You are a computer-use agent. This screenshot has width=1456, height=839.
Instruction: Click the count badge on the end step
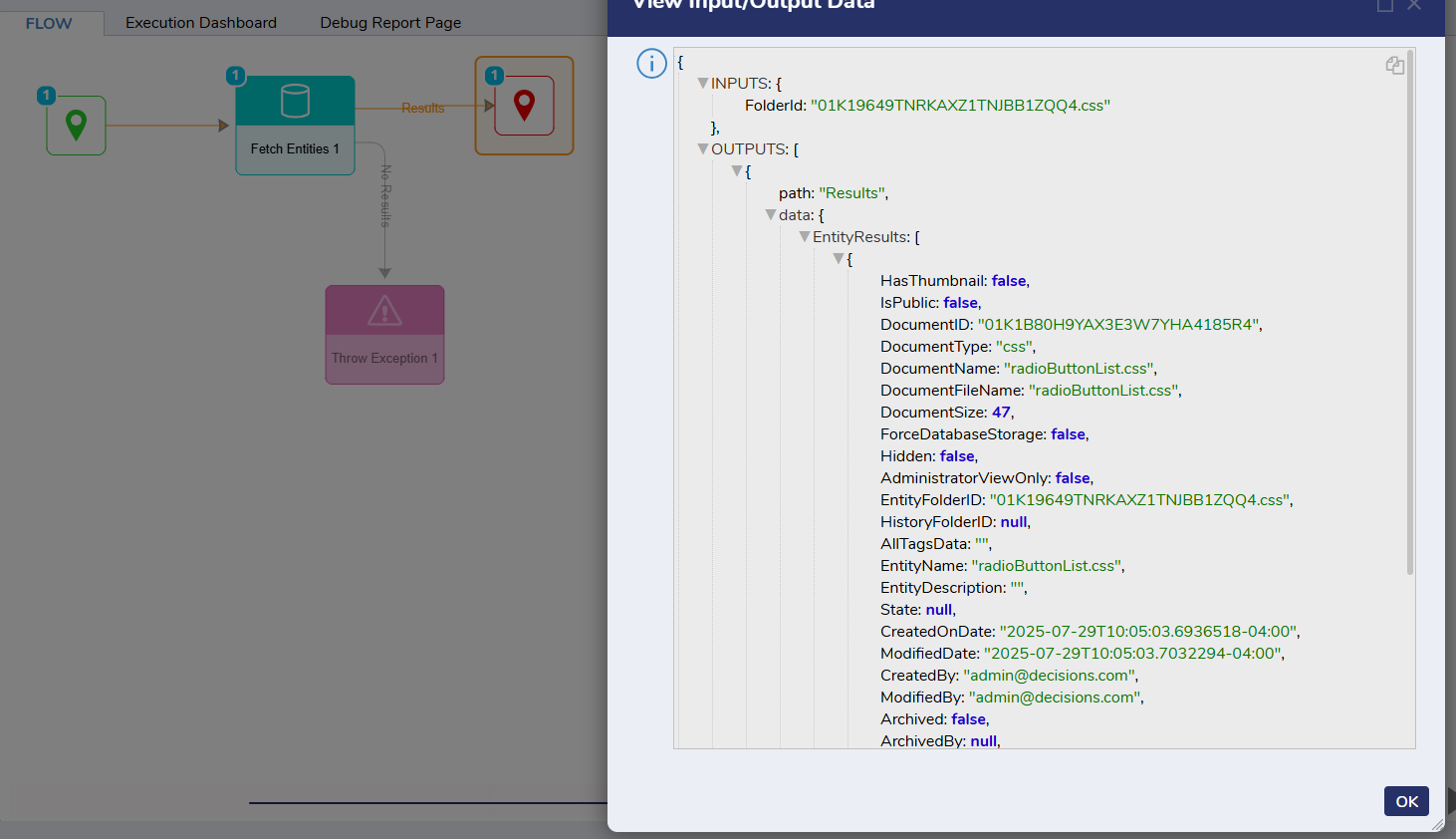coord(494,76)
